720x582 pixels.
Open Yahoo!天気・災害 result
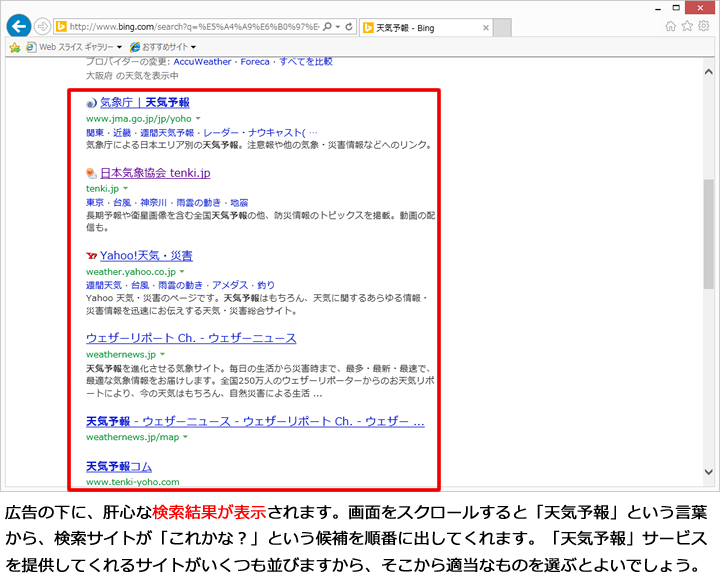146,255
